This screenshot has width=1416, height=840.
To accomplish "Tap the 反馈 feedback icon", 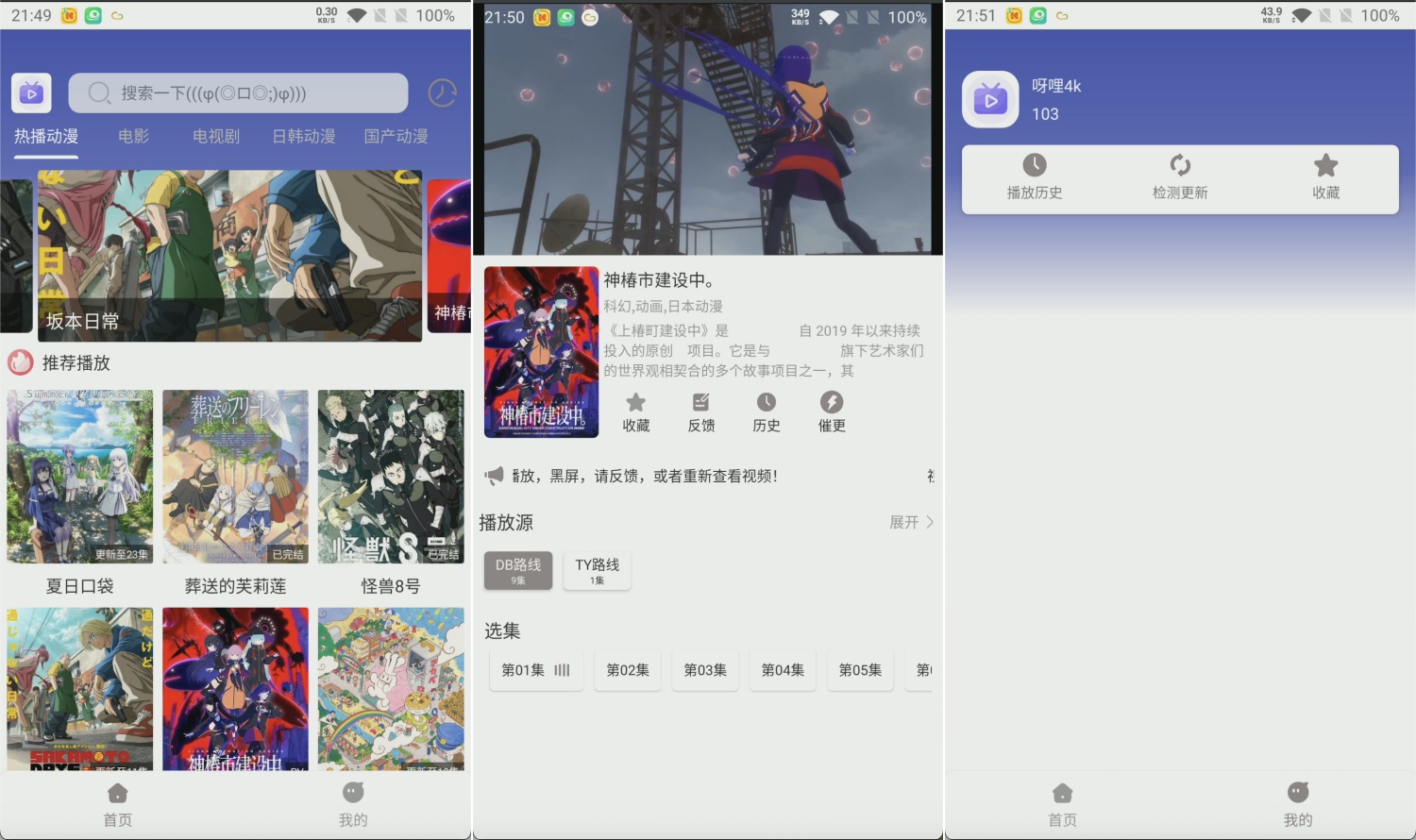I will pyautogui.click(x=701, y=403).
